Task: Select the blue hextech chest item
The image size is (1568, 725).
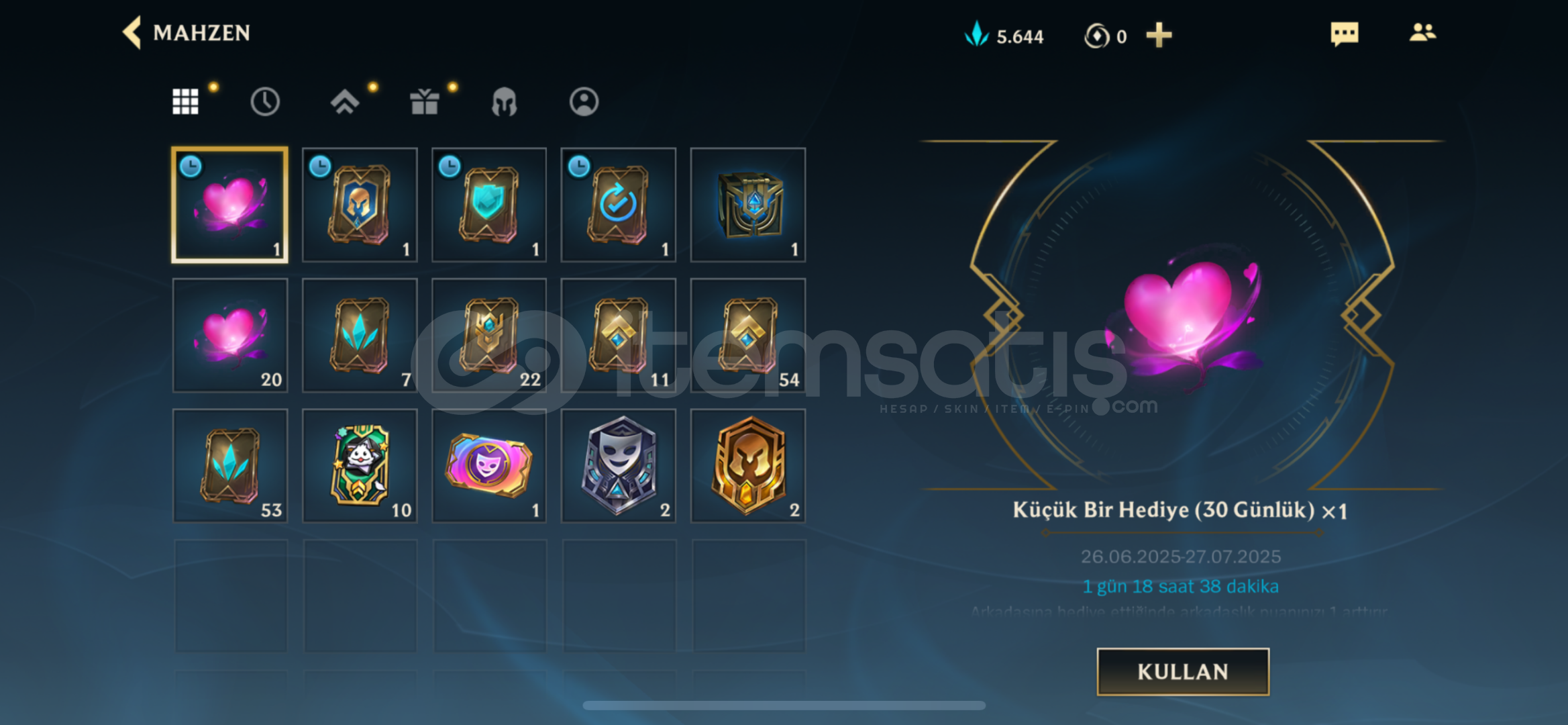Action: 748,205
